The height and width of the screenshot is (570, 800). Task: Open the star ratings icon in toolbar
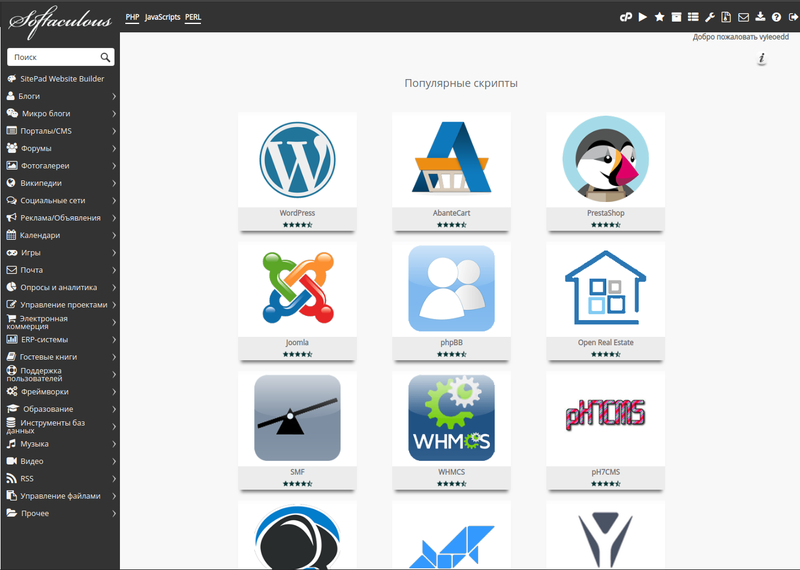point(659,17)
